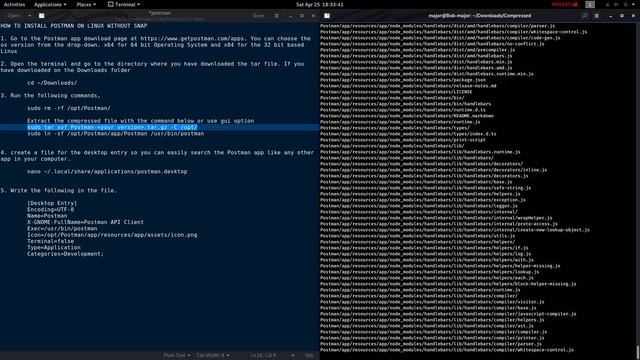Click the 'Categories=Development;' line
Viewport: 640px width, 360px height.
[65, 254]
